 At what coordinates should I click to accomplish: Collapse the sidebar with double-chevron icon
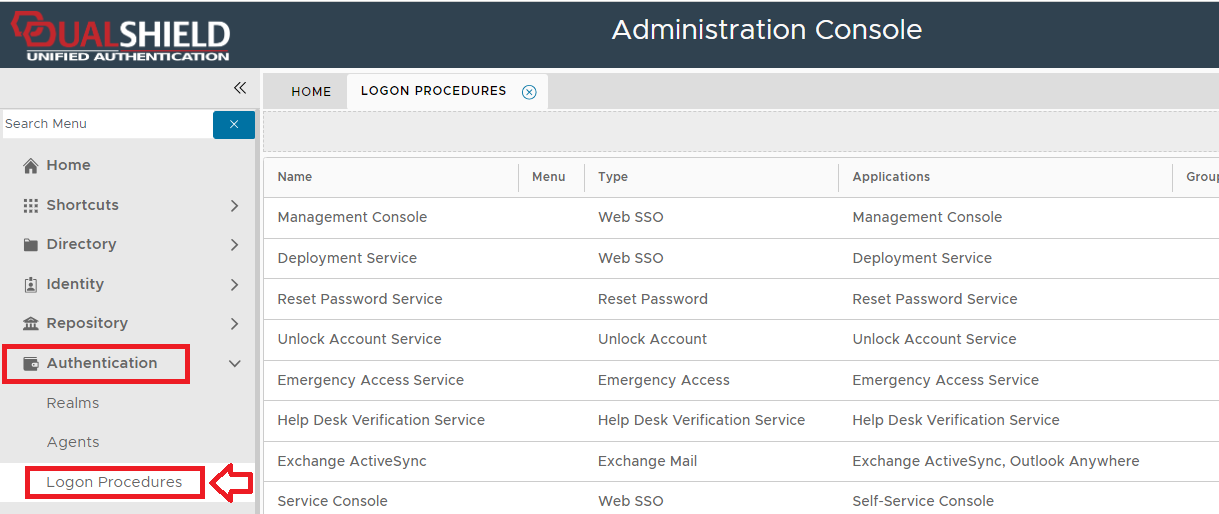[240, 88]
